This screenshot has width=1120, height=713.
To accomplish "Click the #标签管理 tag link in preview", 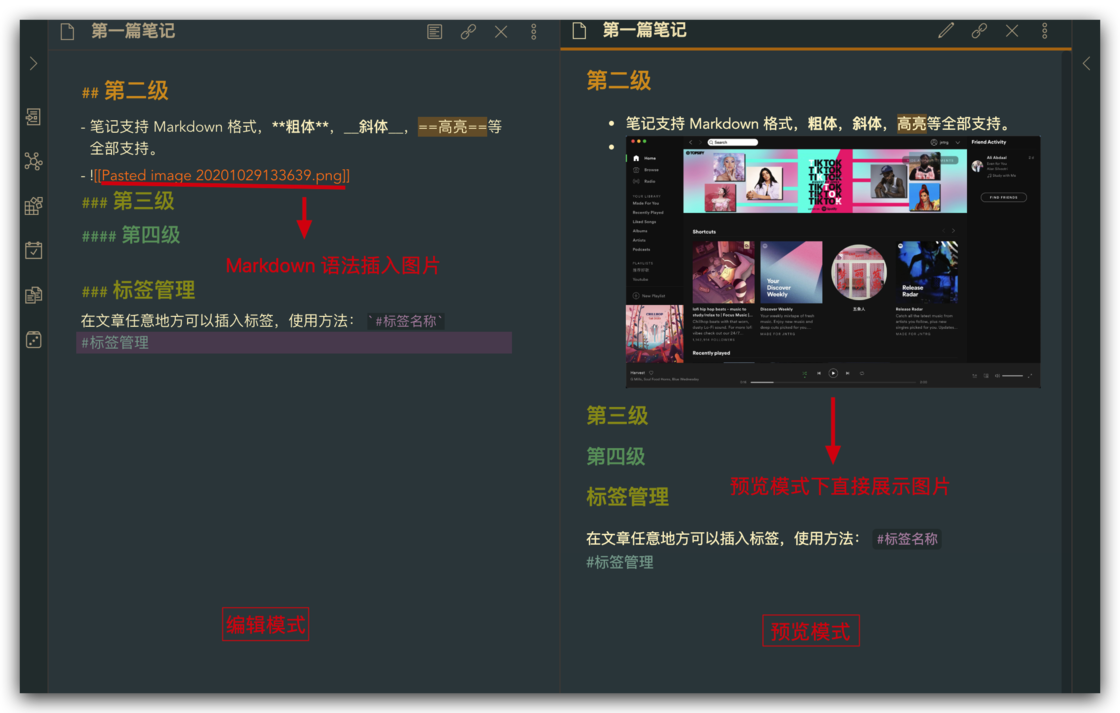I will click(619, 562).
